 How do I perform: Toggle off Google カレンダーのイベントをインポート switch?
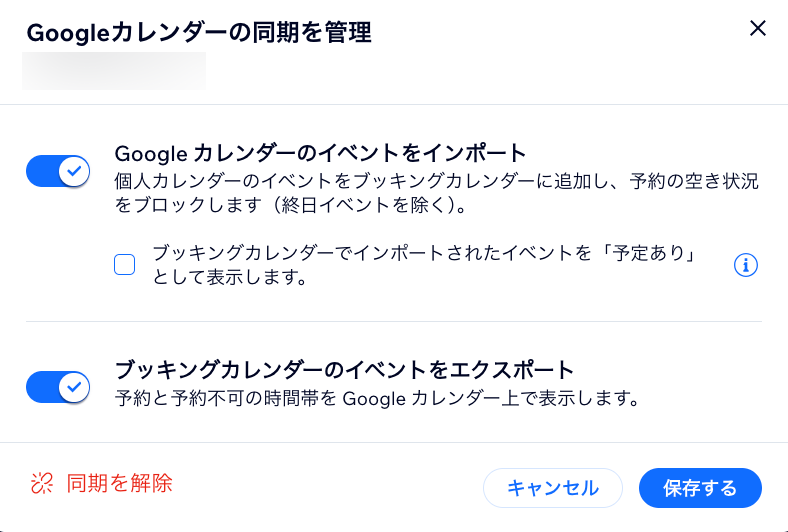pyautogui.click(x=59, y=171)
